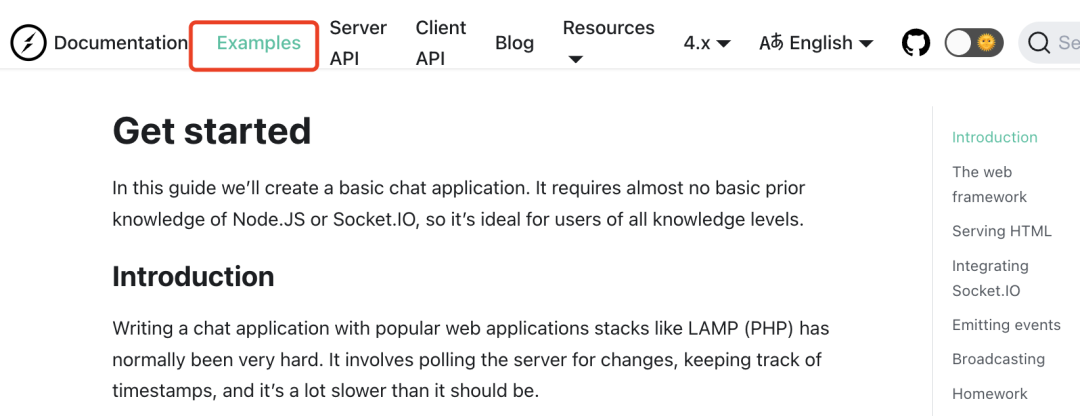
Task: Expand the Resources dropdown menu
Action: pyautogui.click(x=608, y=42)
